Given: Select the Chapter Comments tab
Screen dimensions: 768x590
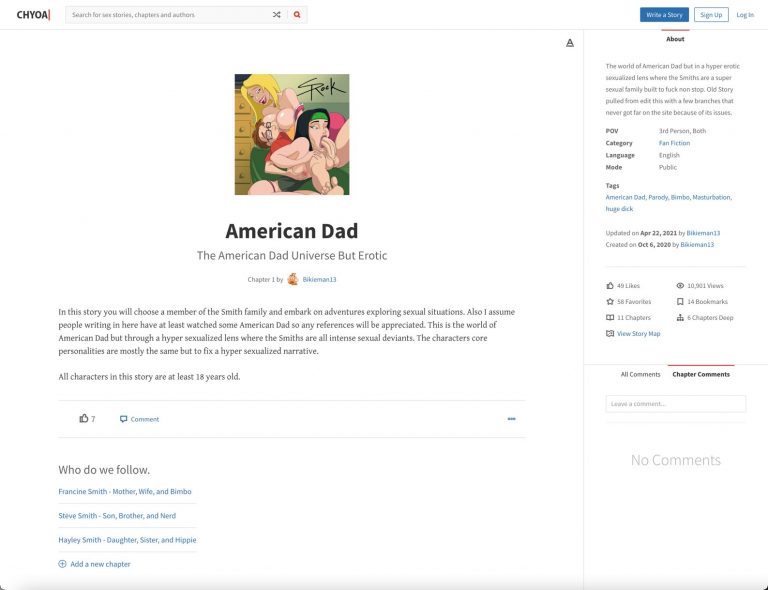Looking at the screenshot, I should [x=701, y=374].
